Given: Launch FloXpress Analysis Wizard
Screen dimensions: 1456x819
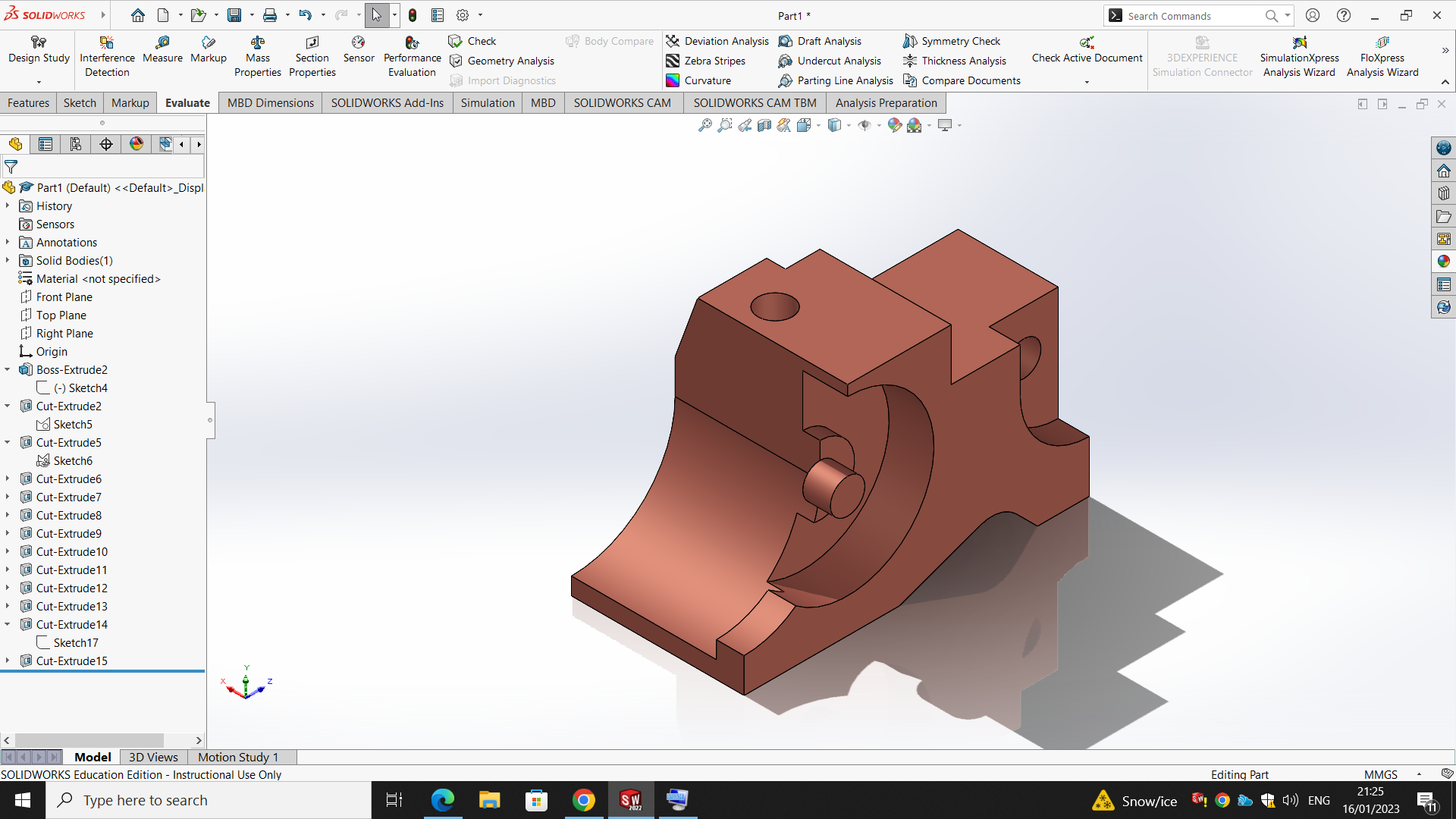Looking at the screenshot, I should [1382, 57].
